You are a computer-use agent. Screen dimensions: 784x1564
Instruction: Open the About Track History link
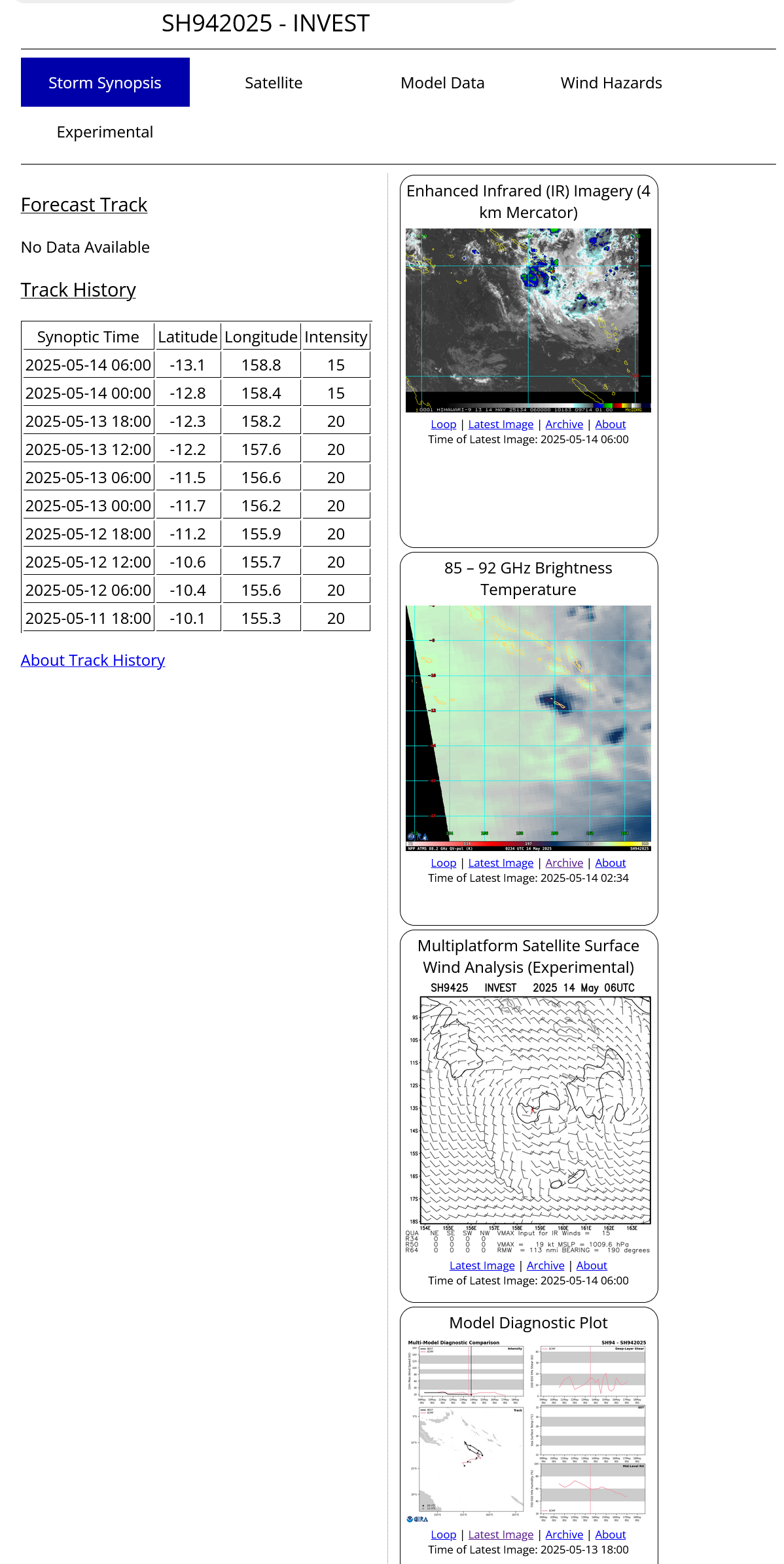[93, 660]
